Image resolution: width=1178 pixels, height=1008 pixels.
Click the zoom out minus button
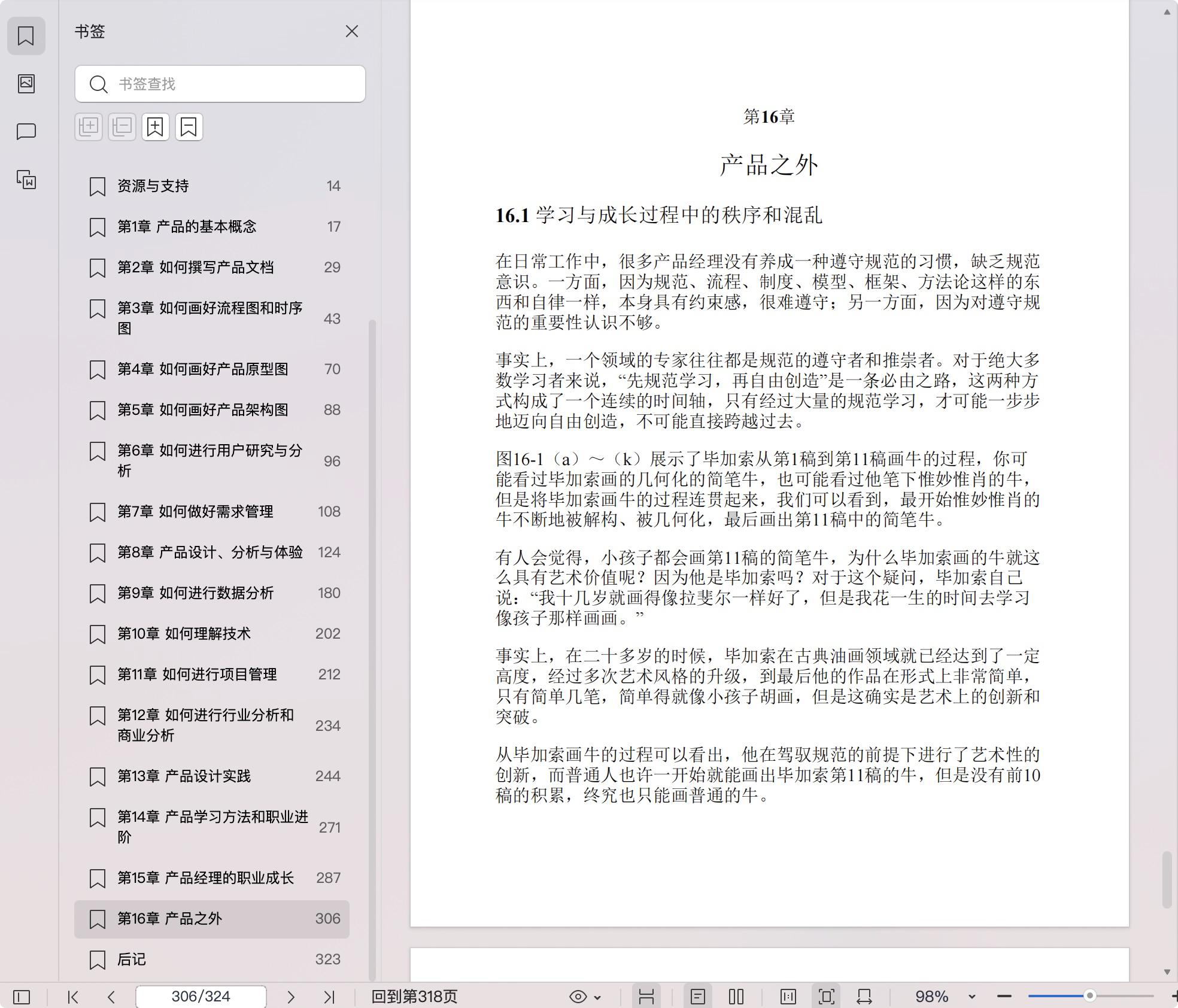[x=1004, y=997]
